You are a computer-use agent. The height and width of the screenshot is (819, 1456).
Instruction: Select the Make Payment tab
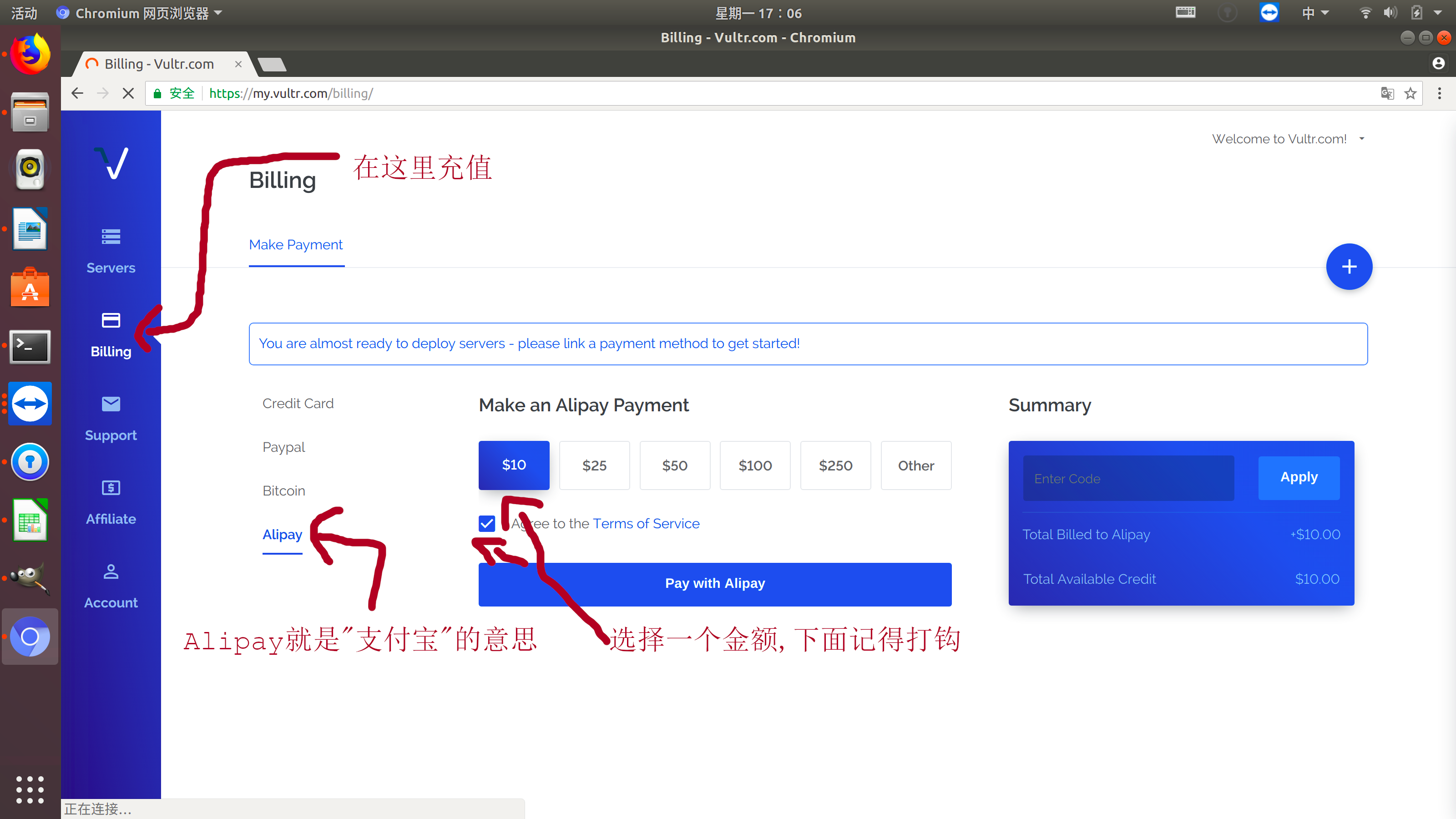click(x=296, y=245)
